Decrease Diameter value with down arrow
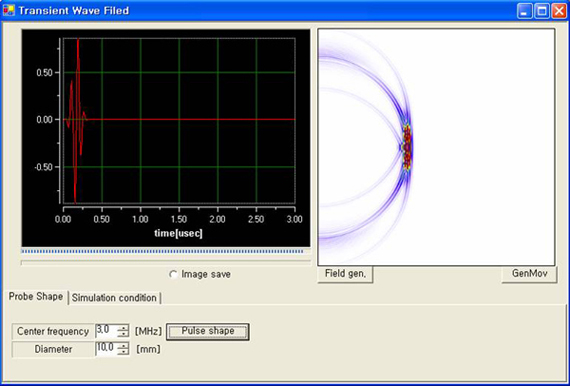This screenshot has height=386, width=570. (124, 351)
